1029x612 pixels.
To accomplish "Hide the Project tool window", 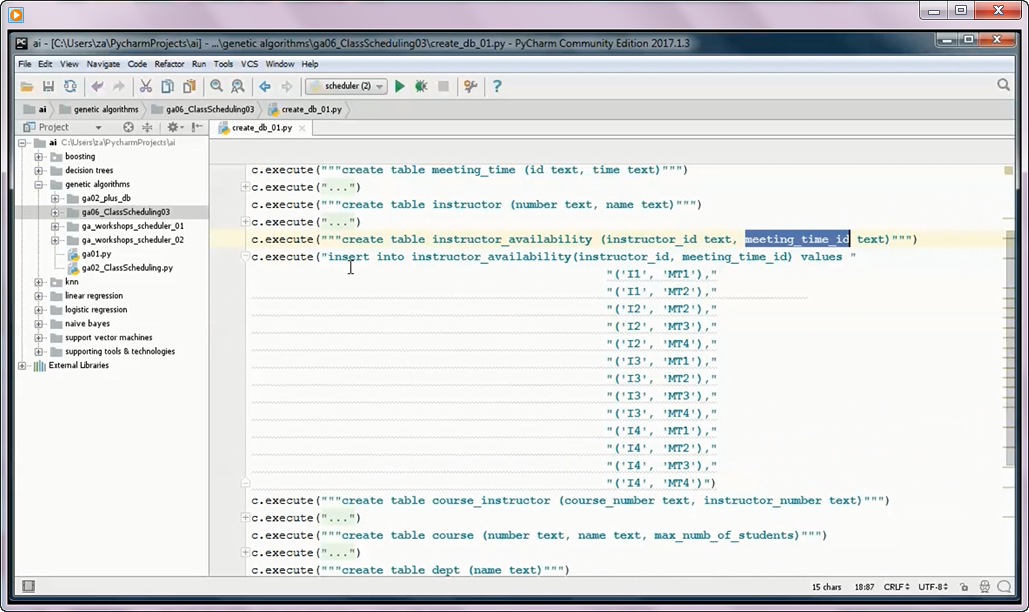I will point(197,127).
